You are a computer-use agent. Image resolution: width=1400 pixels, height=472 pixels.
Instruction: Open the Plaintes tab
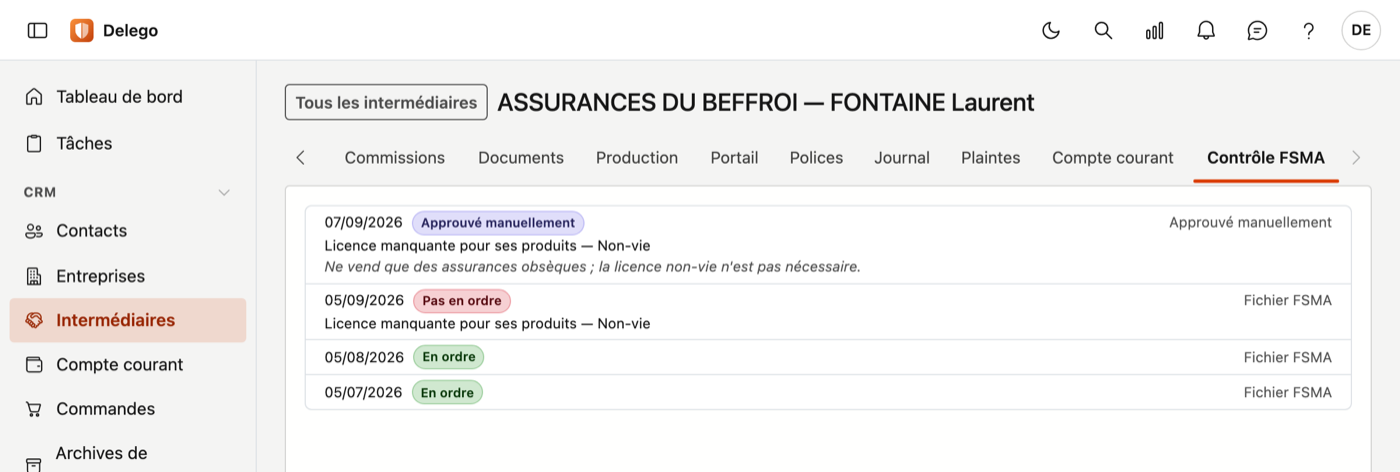coord(991,158)
